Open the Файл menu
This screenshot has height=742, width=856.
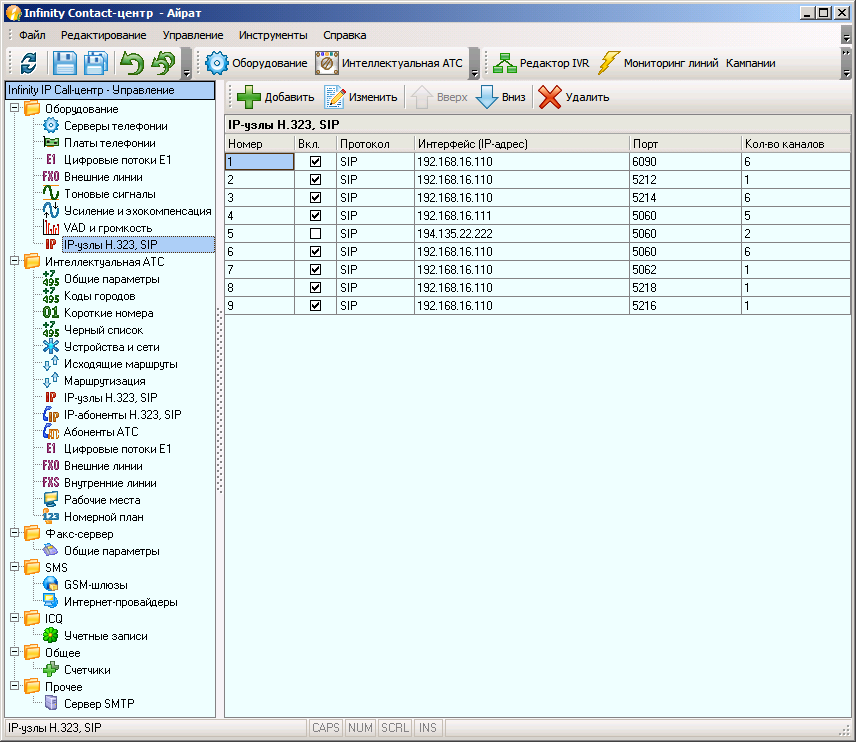tap(32, 35)
